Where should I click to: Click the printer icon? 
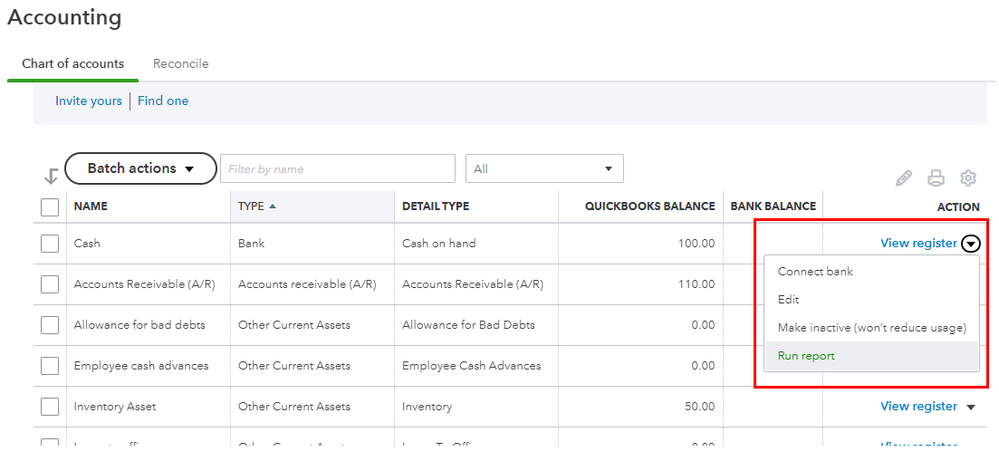936,179
